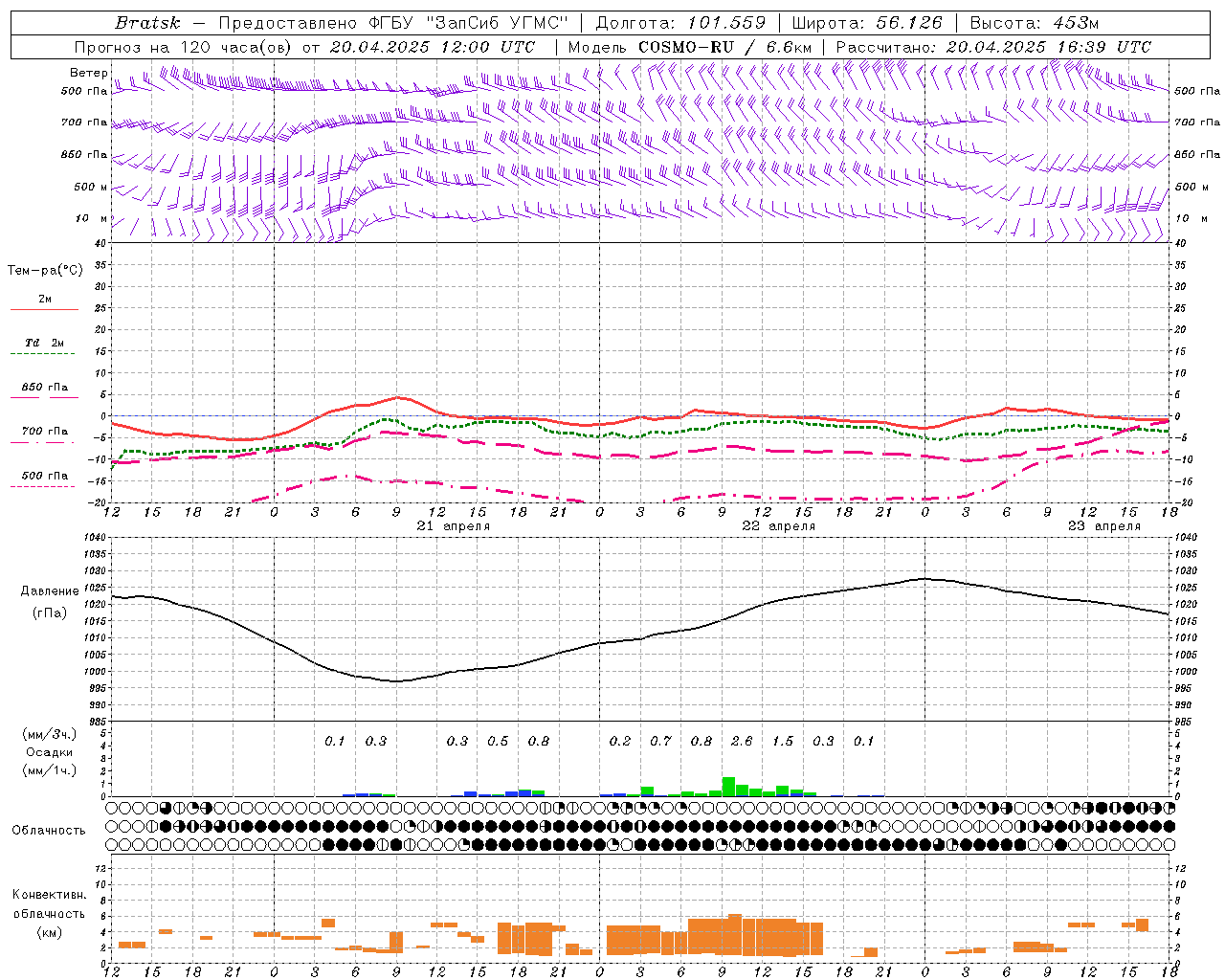Click pink dash-dot line sample under 500 гПа

(x=43, y=486)
